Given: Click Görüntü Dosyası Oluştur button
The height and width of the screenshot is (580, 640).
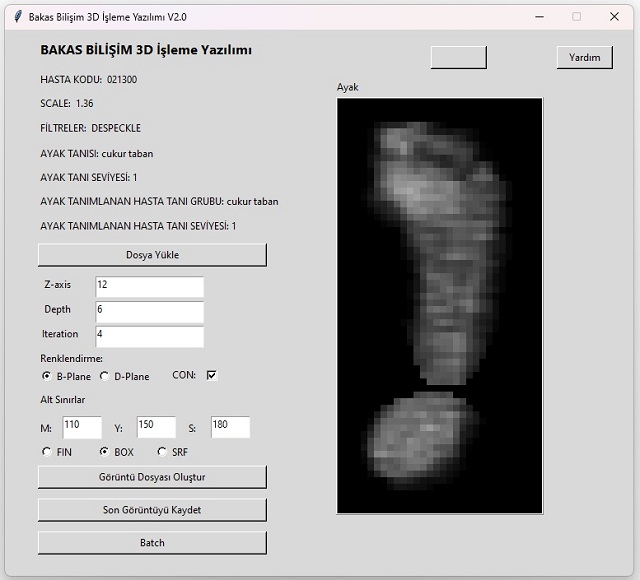Looking at the screenshot, I should (152, 477).
